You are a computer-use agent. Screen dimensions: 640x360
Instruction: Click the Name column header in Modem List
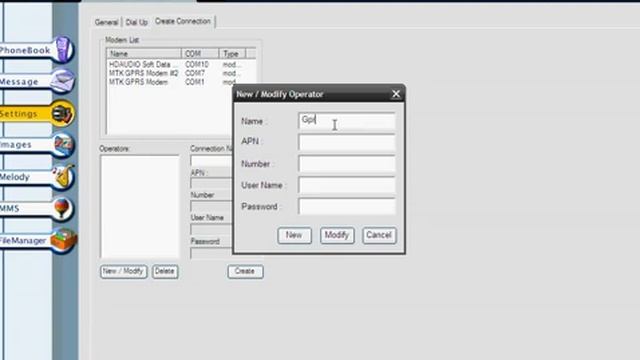click(144, 54)
